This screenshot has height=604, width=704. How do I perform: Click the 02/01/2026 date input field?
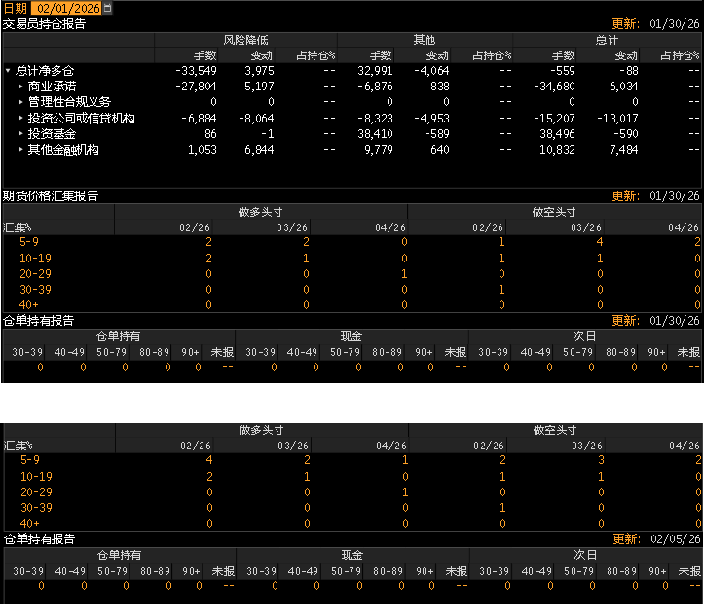point(66,8)
